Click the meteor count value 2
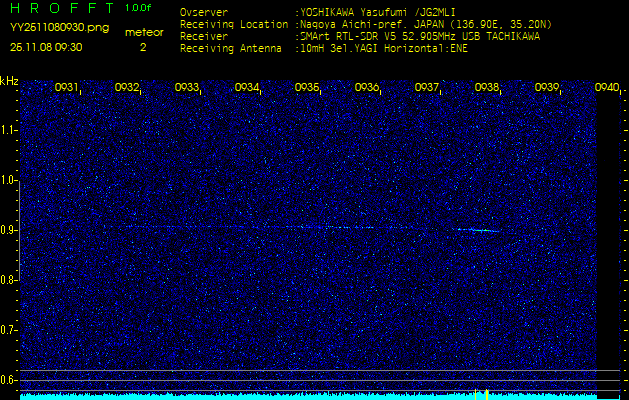The image size is (629, 400). coord(143,46)
